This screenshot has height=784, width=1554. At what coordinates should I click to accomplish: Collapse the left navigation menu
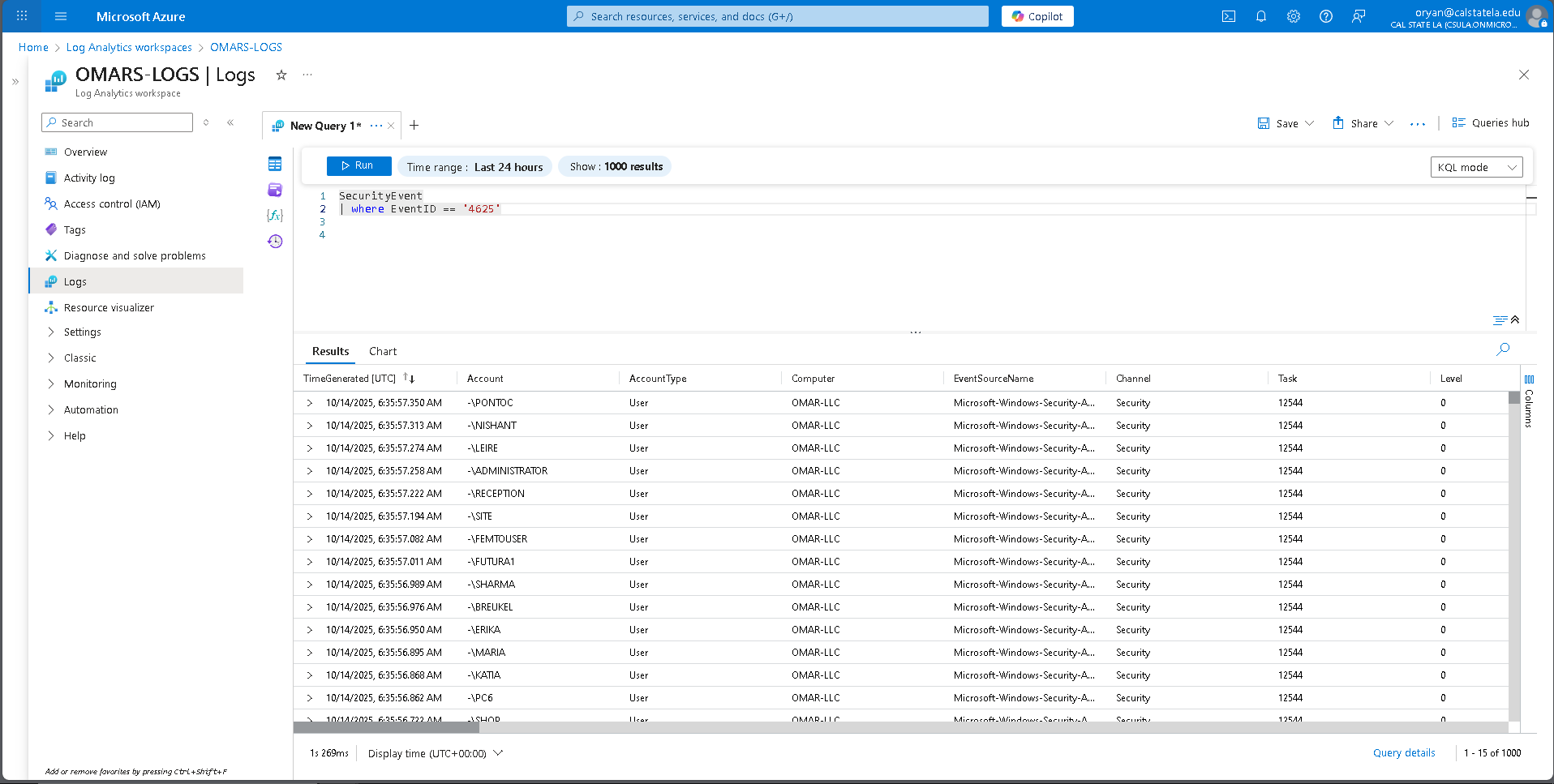click(230, 122)
